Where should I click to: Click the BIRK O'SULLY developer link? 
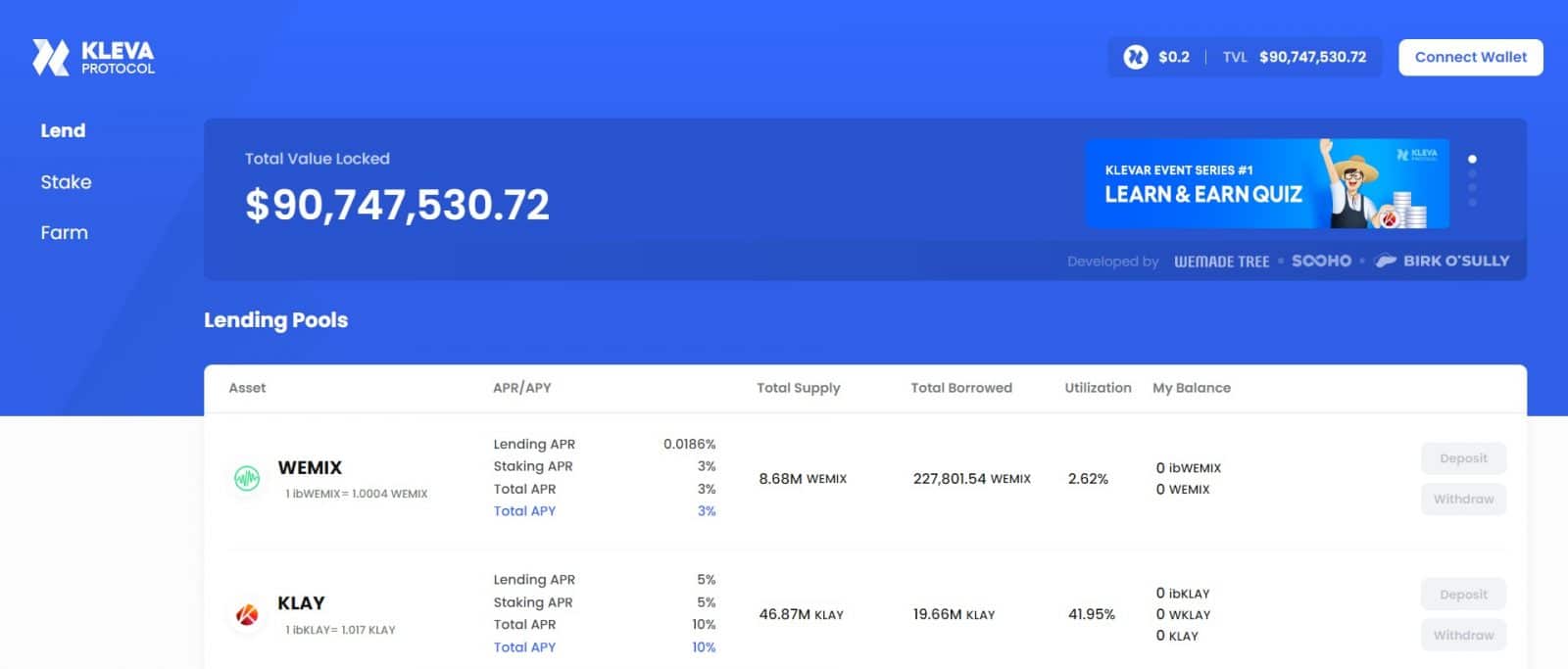click(1443, 261)
